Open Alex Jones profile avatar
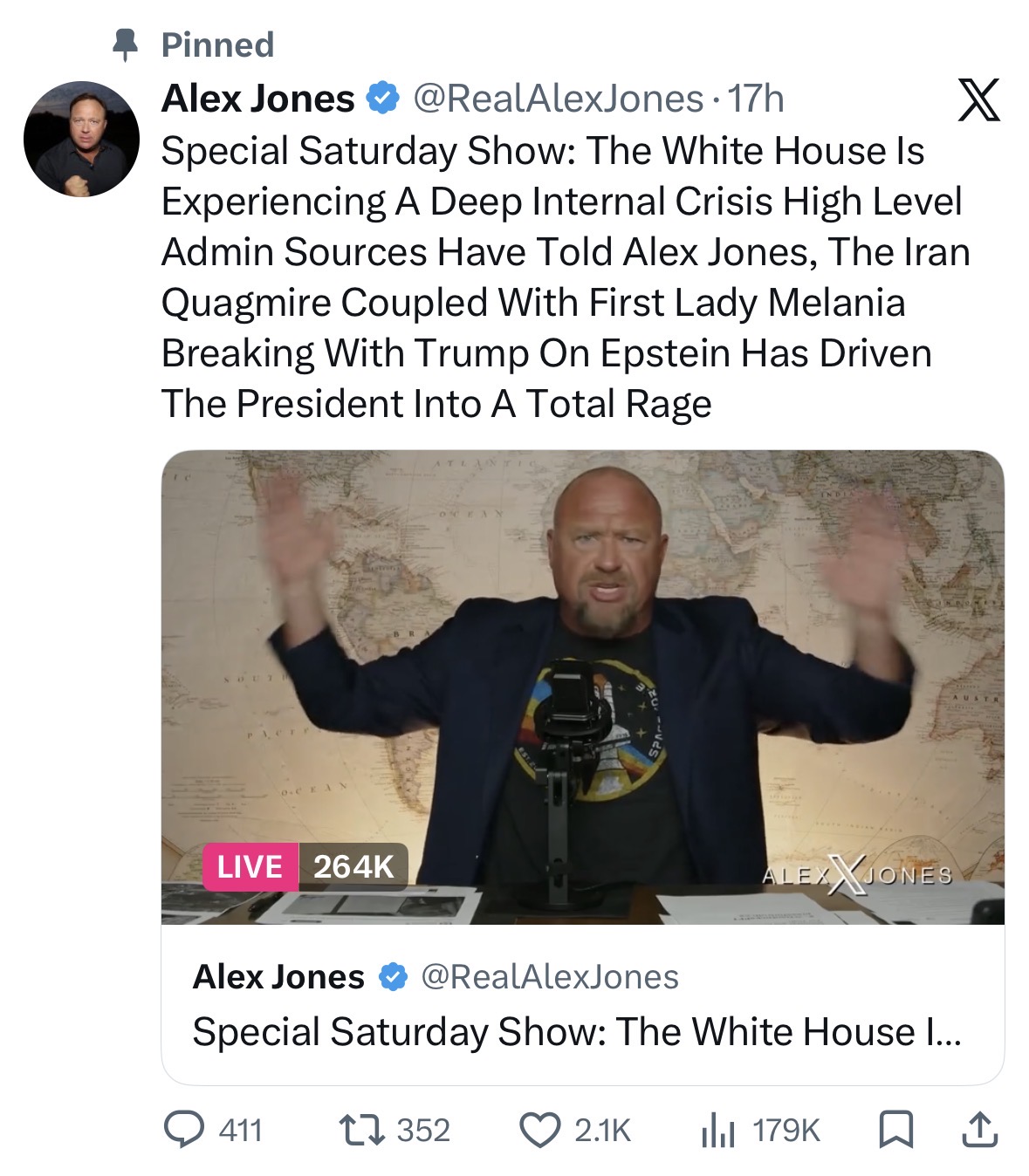 point(81,140)
